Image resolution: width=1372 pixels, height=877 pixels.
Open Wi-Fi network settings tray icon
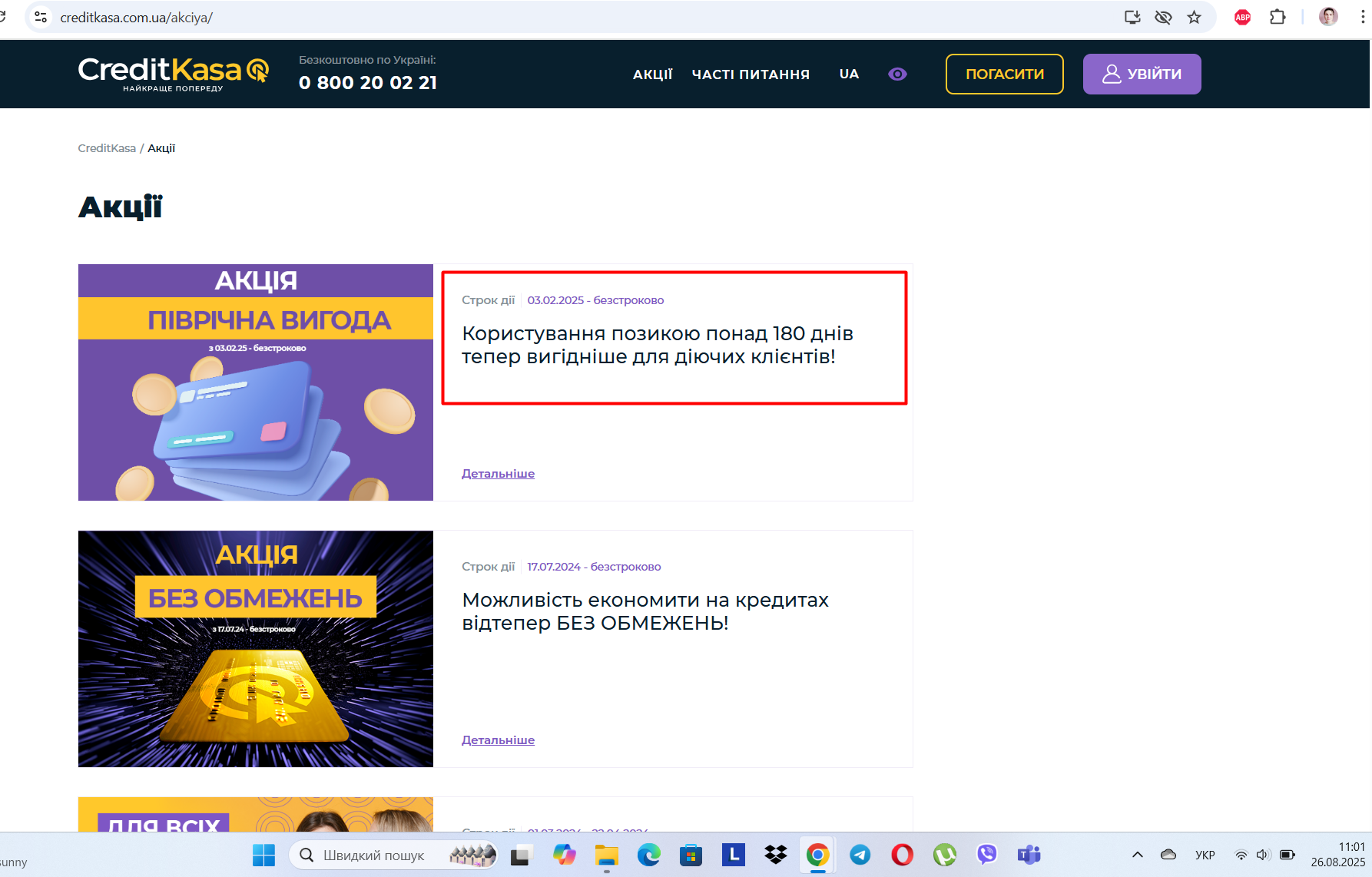click(x=1241, y=855)
